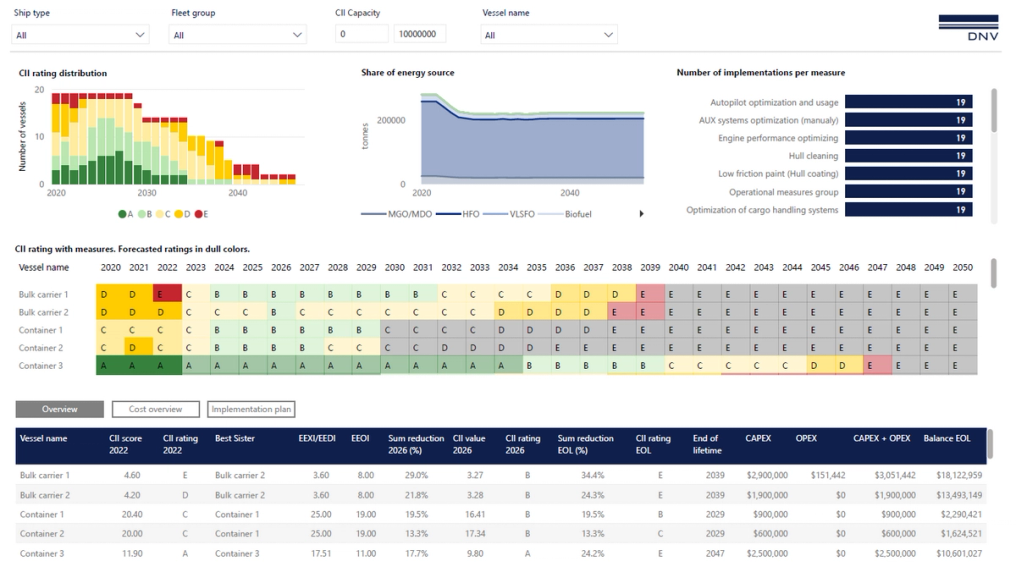Open the Ship type dropdown

click(80, 33)
